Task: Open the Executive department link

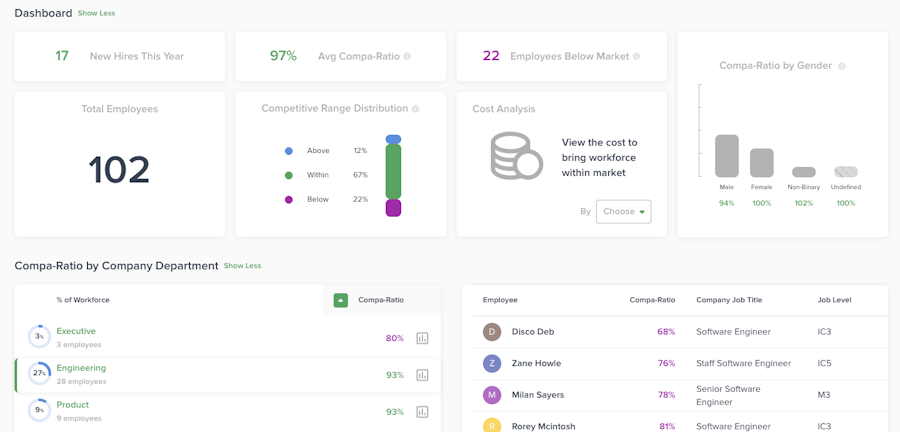Action: [x=76, y=331]
